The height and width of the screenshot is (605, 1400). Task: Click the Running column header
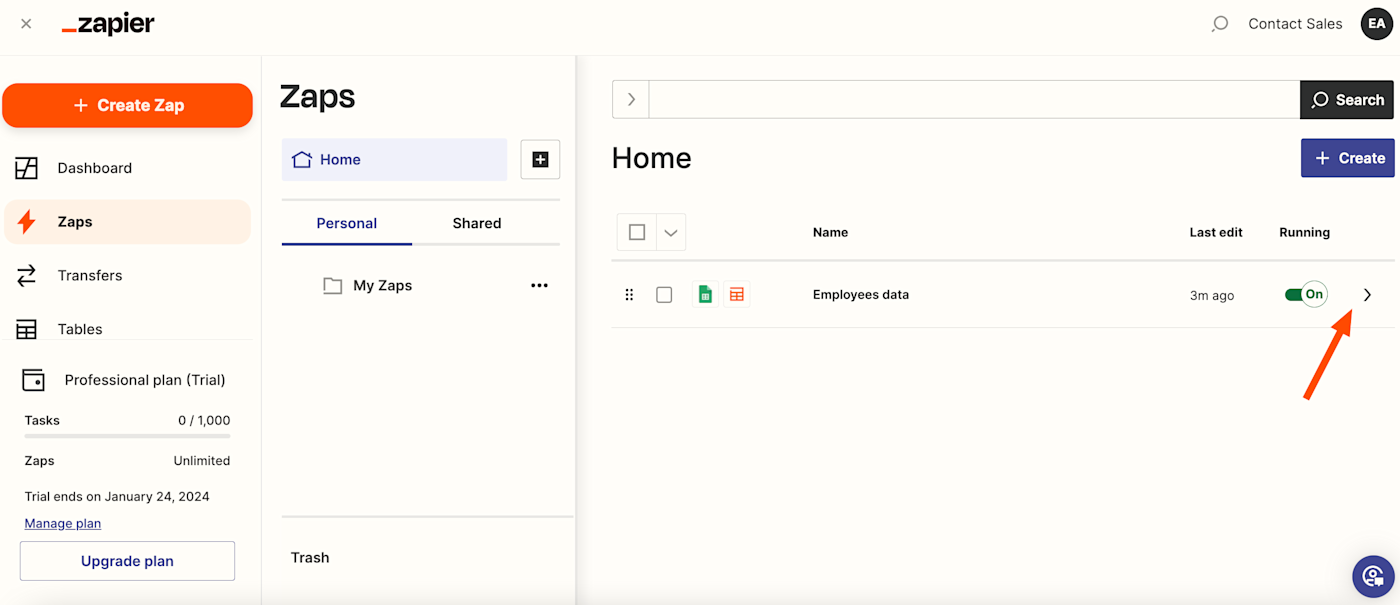point(1304,232)
